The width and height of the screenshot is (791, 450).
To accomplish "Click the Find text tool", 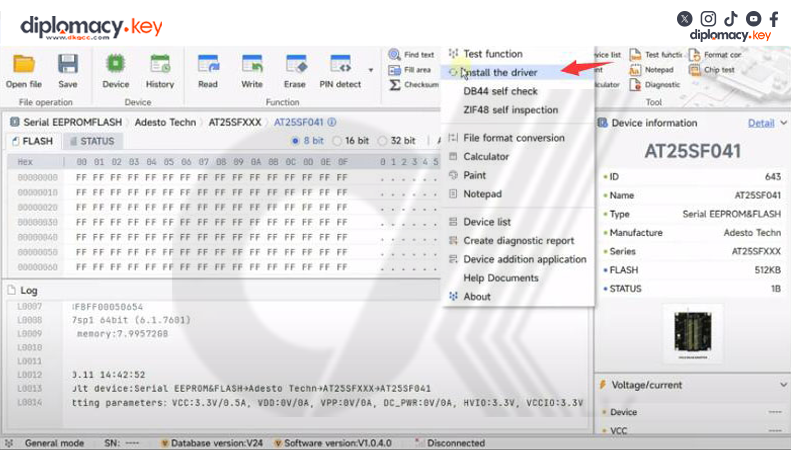I will (x=411, y=54).
